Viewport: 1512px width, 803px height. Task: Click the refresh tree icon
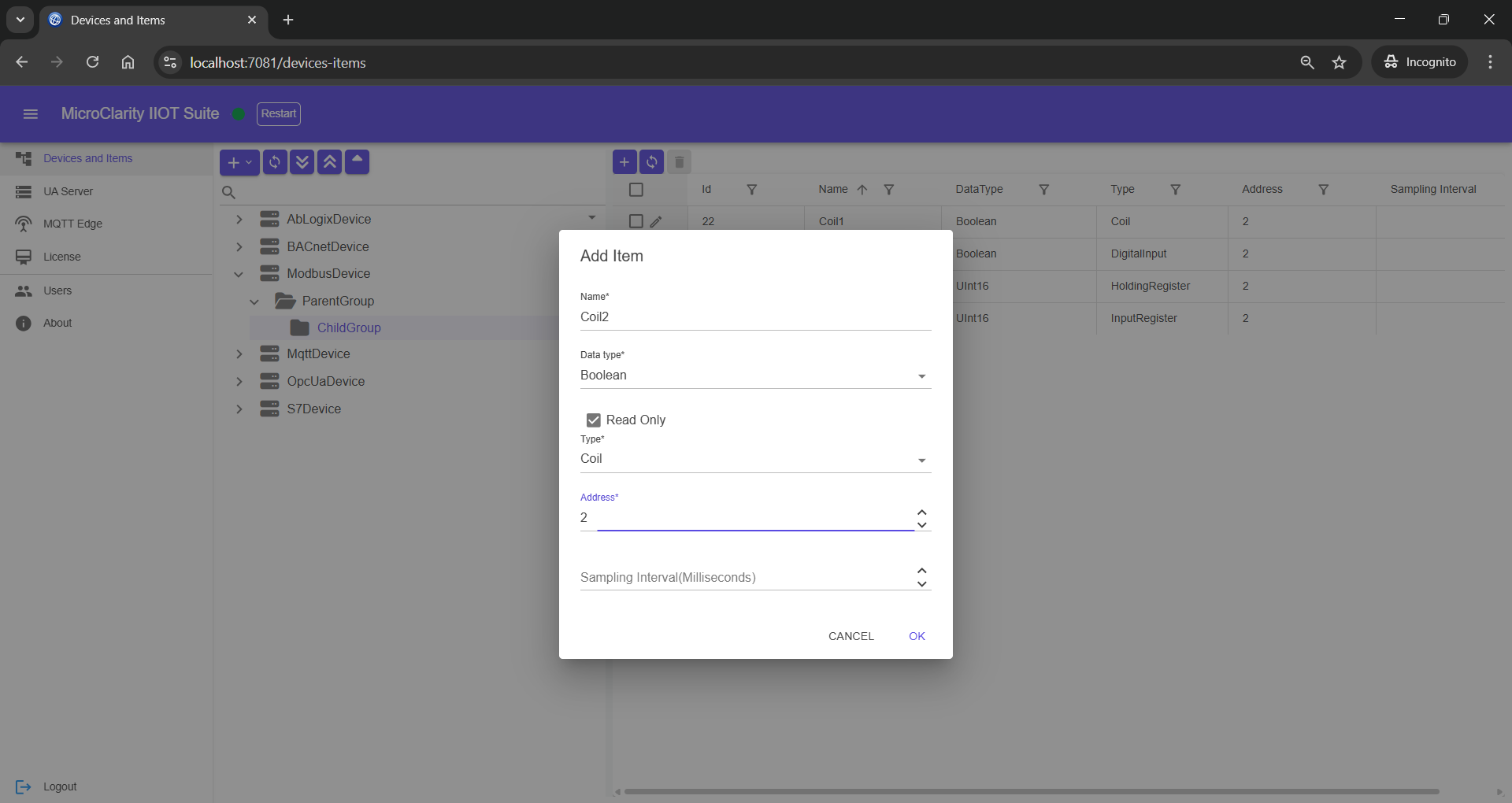274,162
